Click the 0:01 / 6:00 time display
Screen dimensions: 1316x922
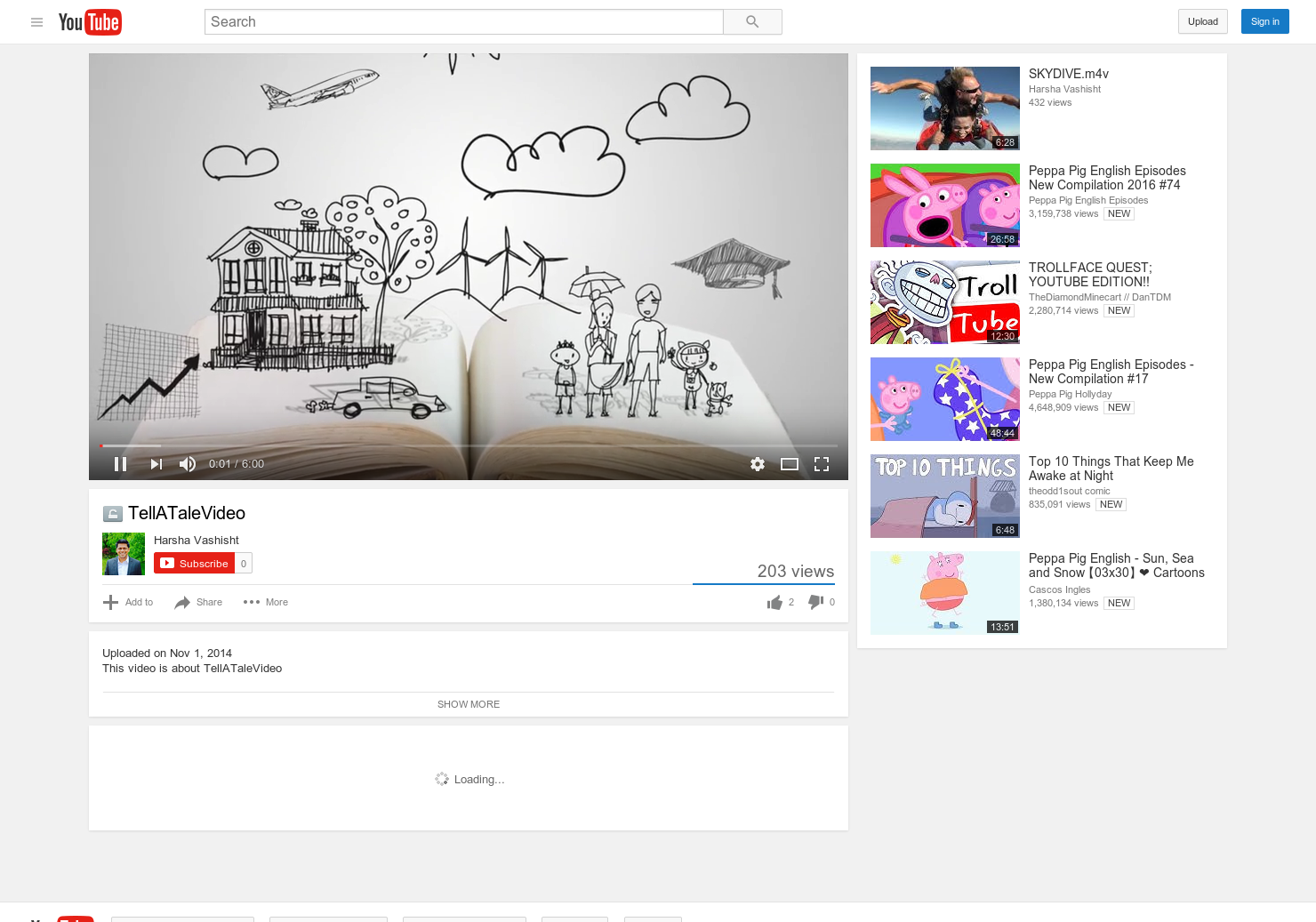237,464
